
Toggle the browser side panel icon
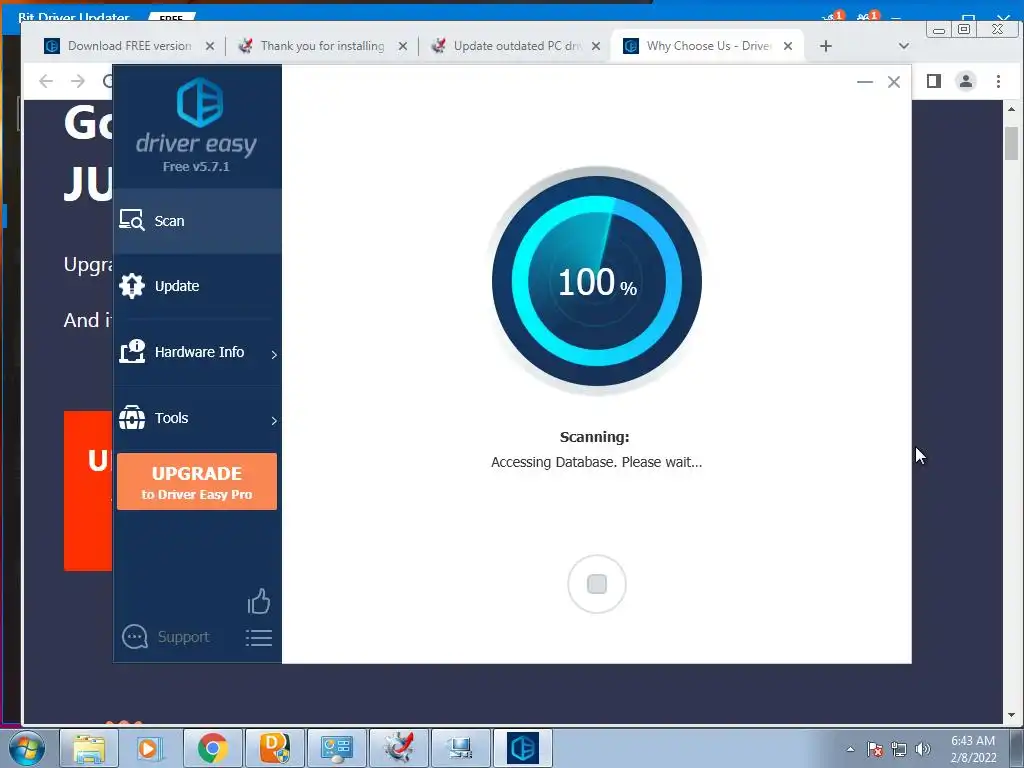[934, 81]
